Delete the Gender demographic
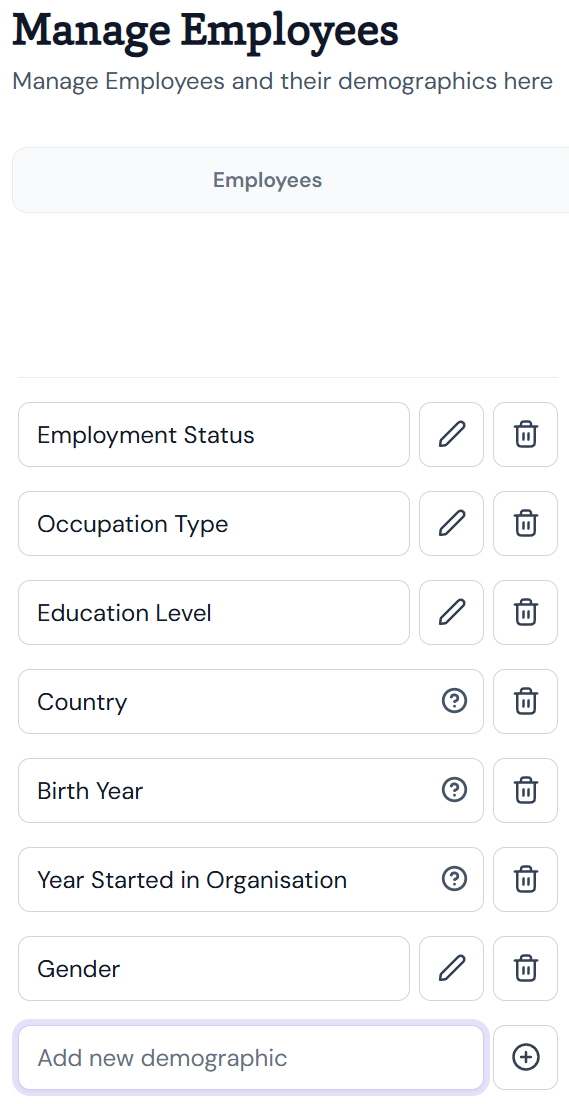The width and height of the screenshot is (569, 1104). click(x=525, y=968)
